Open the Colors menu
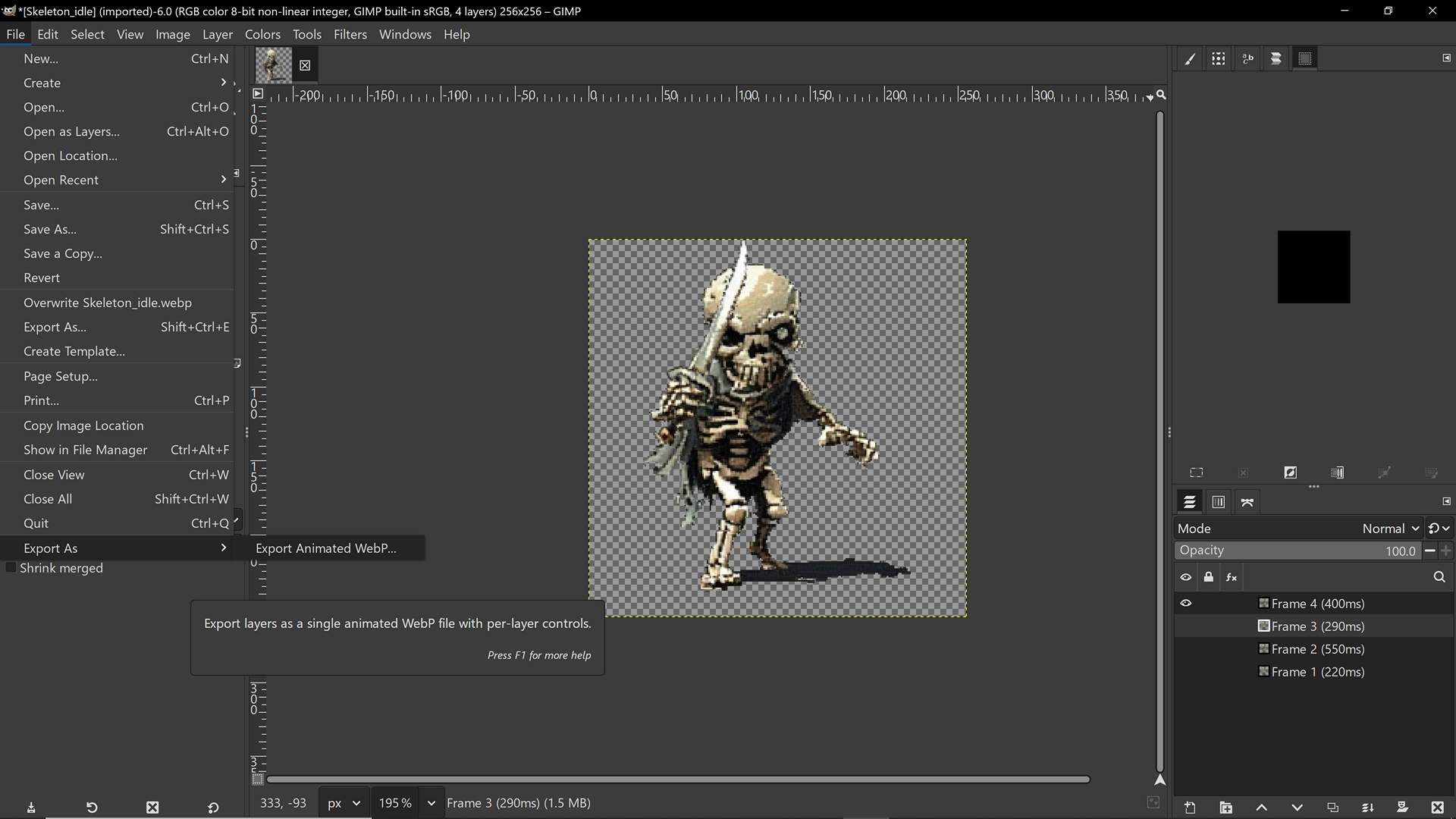This screenshot has width=1456, height=819. 262,34
